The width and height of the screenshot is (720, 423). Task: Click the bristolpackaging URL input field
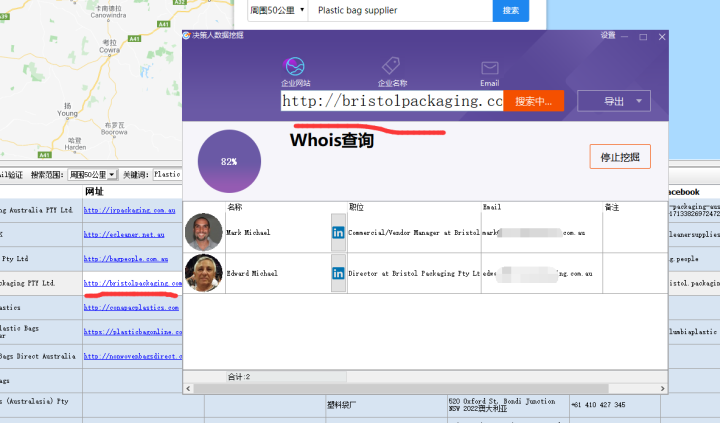tap(392, 101)
